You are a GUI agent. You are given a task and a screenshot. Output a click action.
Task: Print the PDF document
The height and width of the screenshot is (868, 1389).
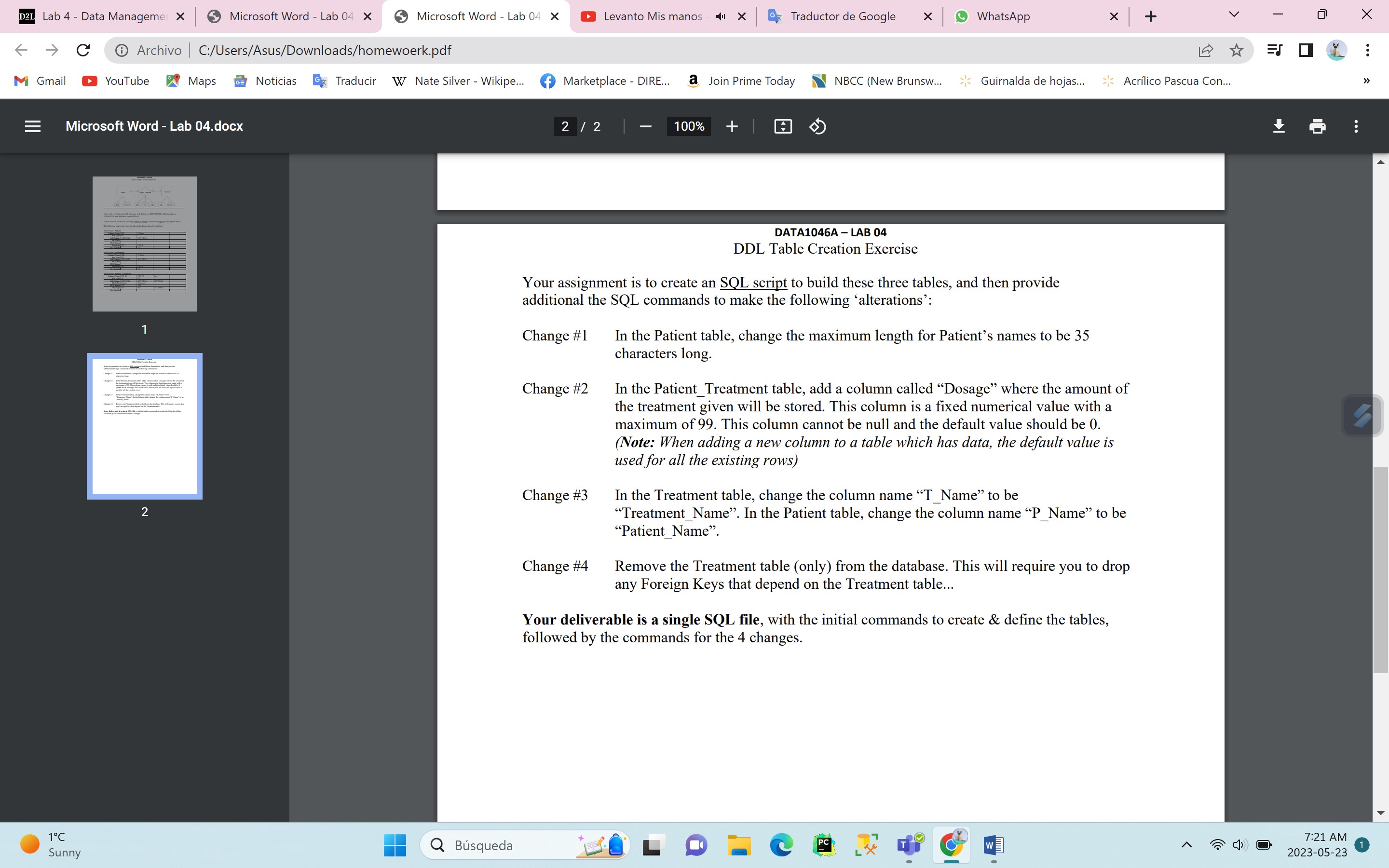tap(1317, 126)
